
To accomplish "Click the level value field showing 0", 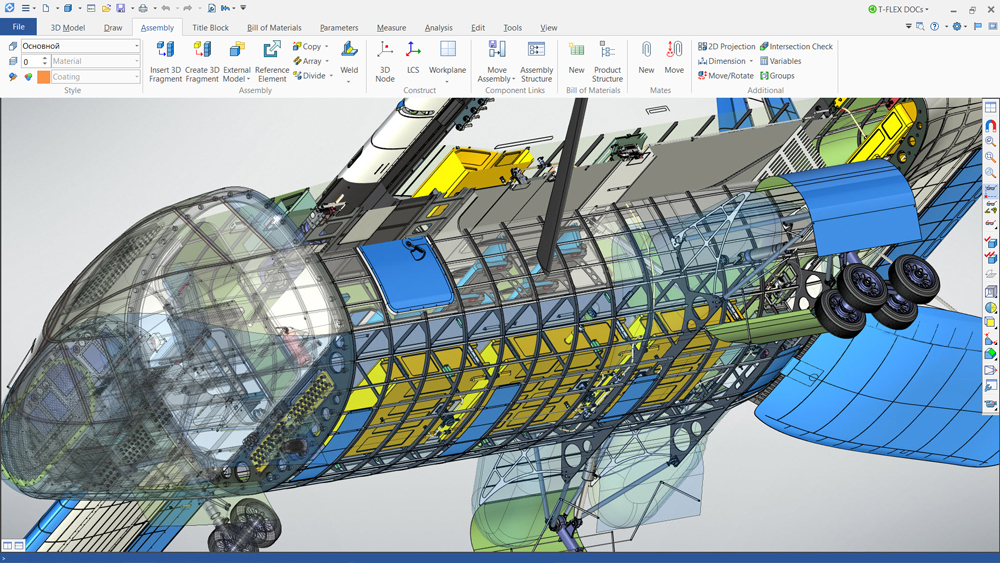I will 31,61.
